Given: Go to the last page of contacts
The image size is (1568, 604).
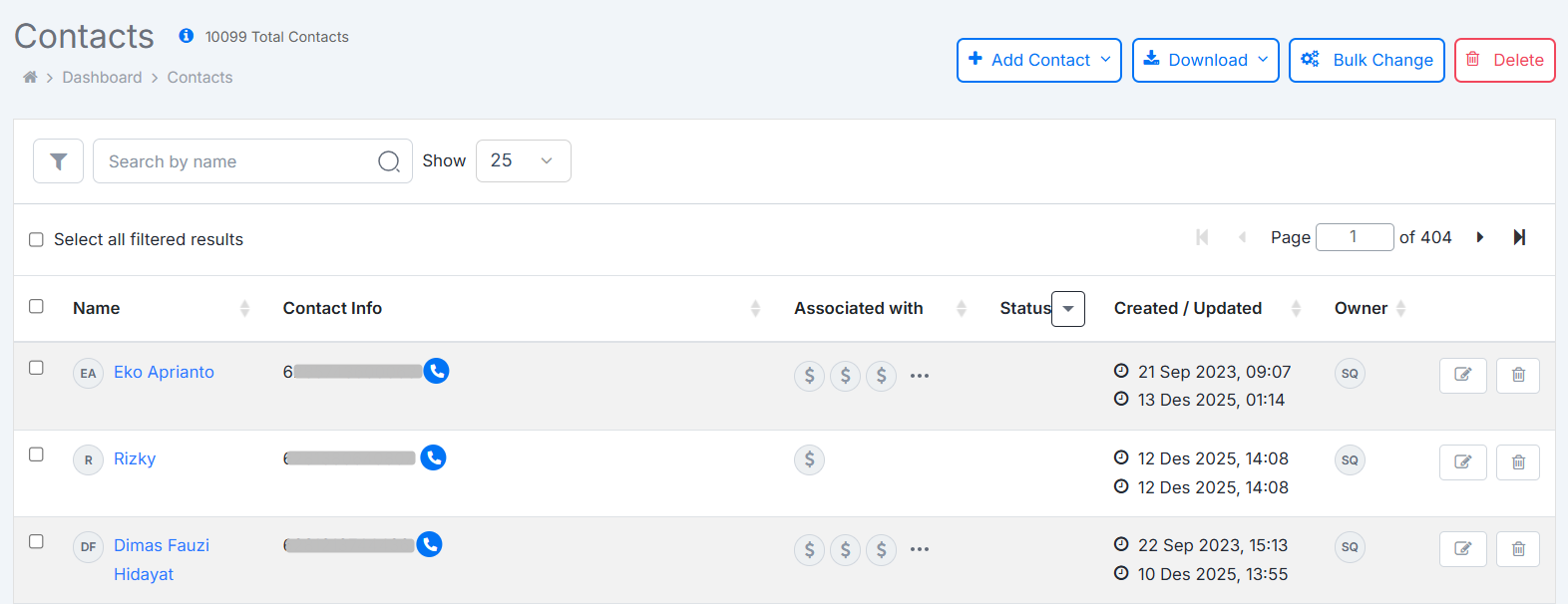Looking at the screenshot, I should [x=1519, y=237].
